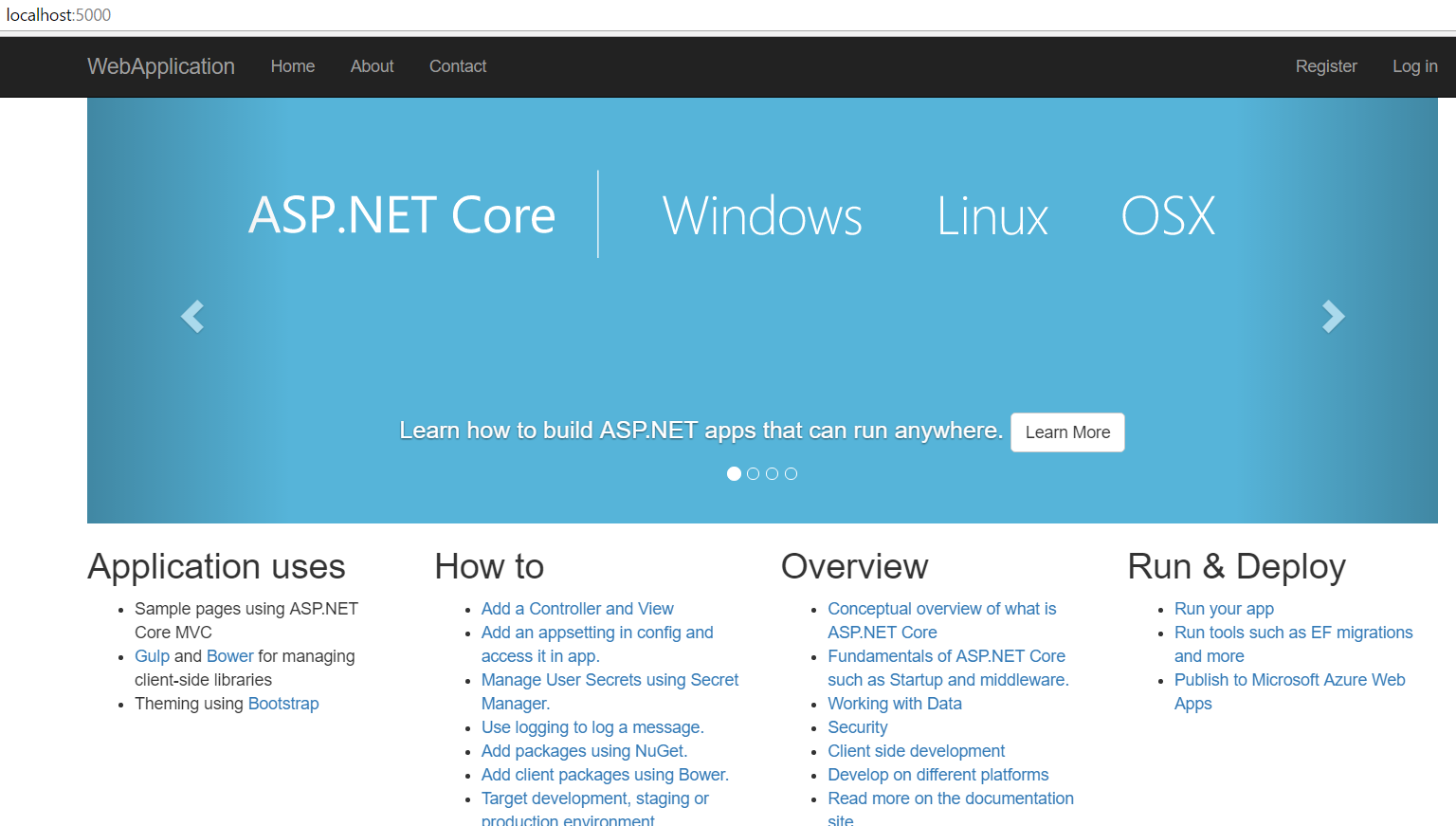The image size is (1456, 826).
Task: Open the WebApplication brand link
Action: click(161, 66)
